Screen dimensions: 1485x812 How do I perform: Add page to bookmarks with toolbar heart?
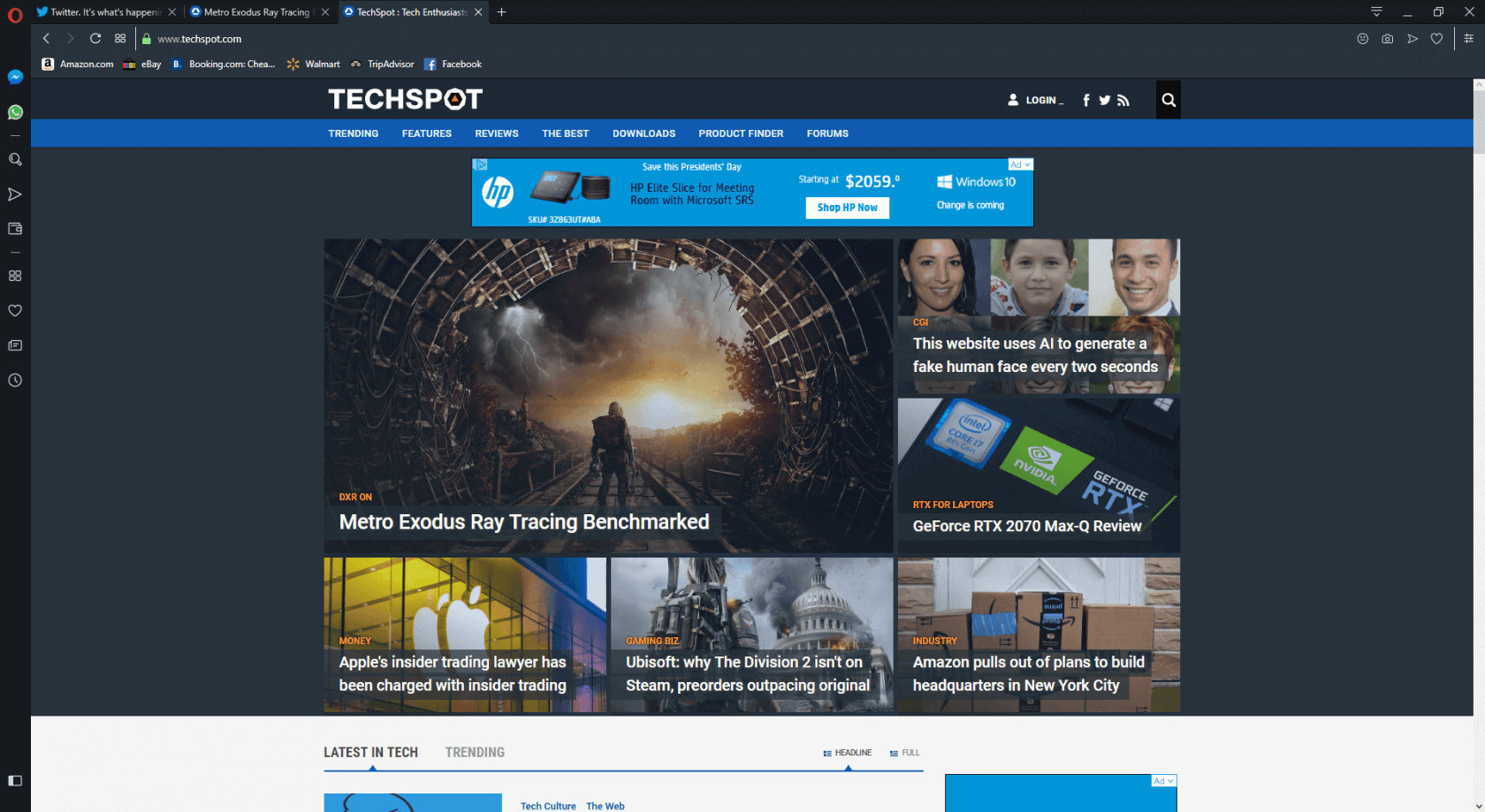(1437, 39)
